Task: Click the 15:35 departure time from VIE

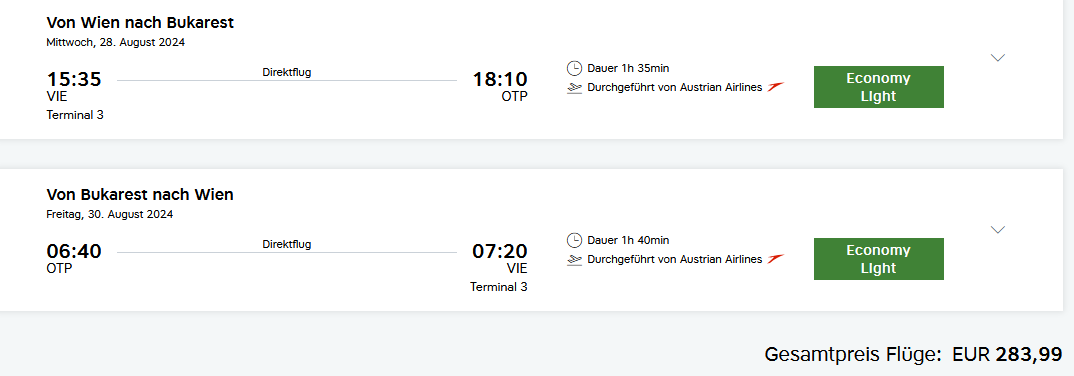Action: point(74,79)
